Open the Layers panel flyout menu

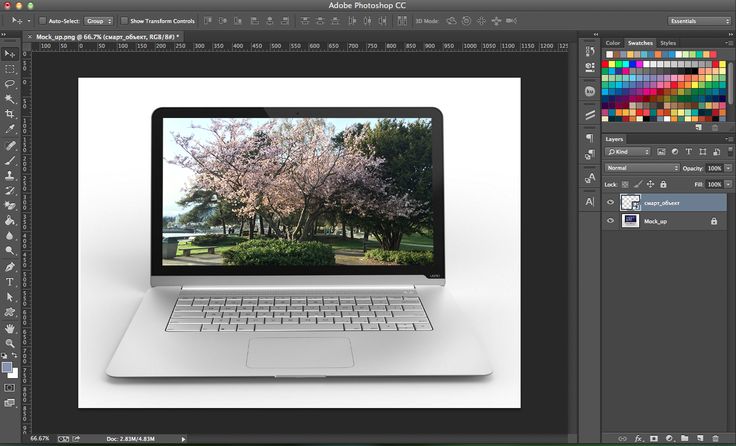728,139
